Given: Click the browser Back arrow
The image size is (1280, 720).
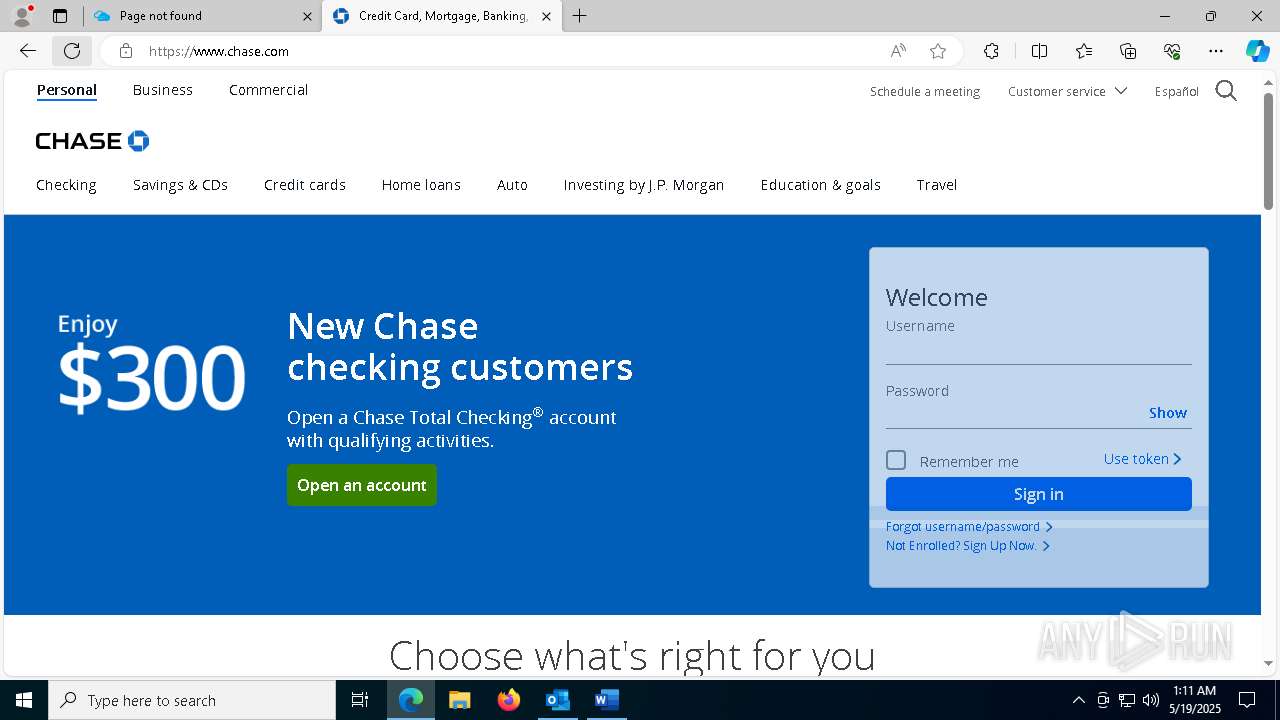Looking at the screenshot, I should [28, 51].
